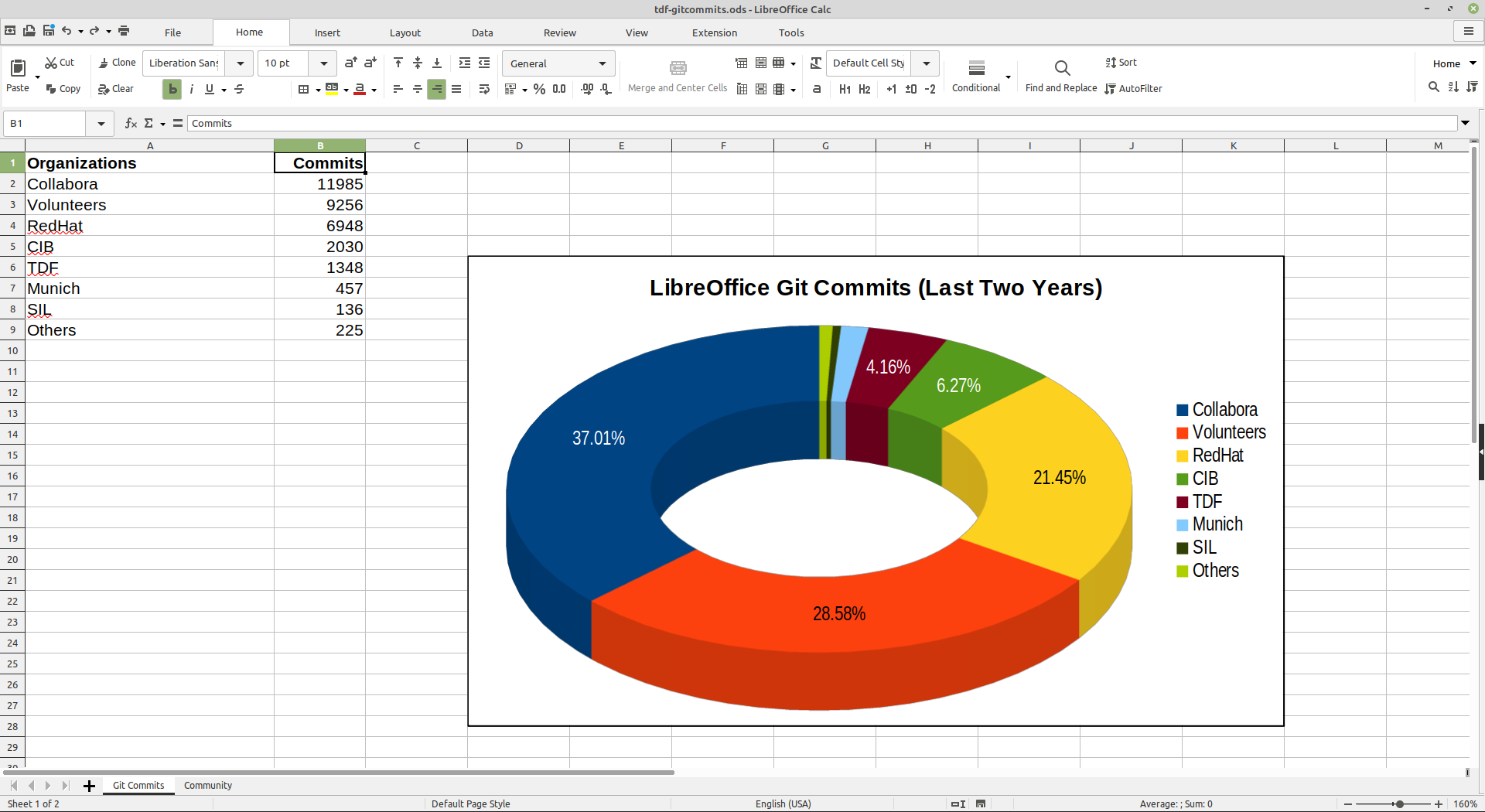Toggle Underline formatting

point(210,89)
